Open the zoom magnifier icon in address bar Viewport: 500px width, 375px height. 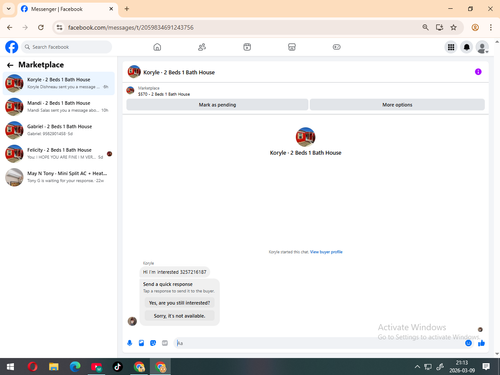tap(425, 27)
